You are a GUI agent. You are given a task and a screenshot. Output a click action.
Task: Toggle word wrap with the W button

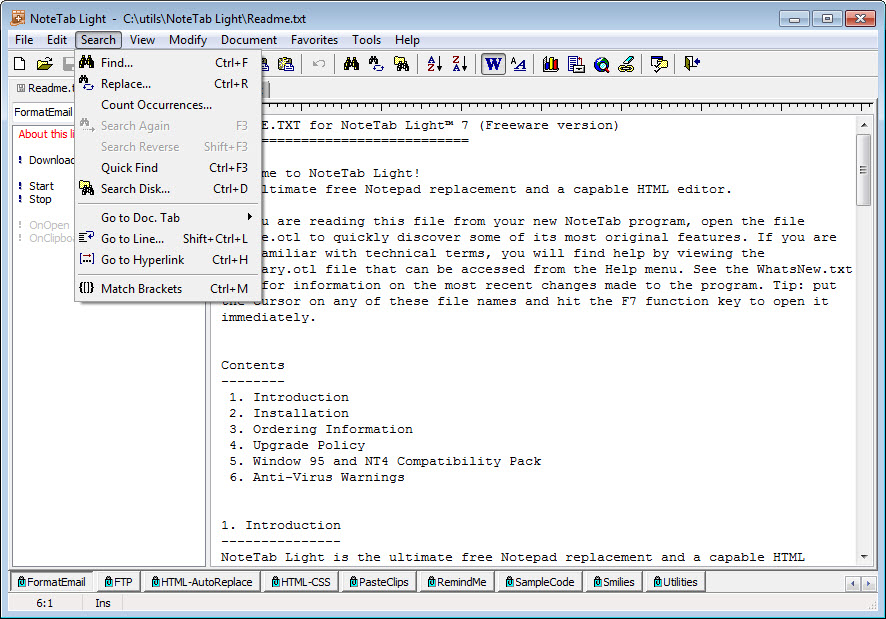493,64
